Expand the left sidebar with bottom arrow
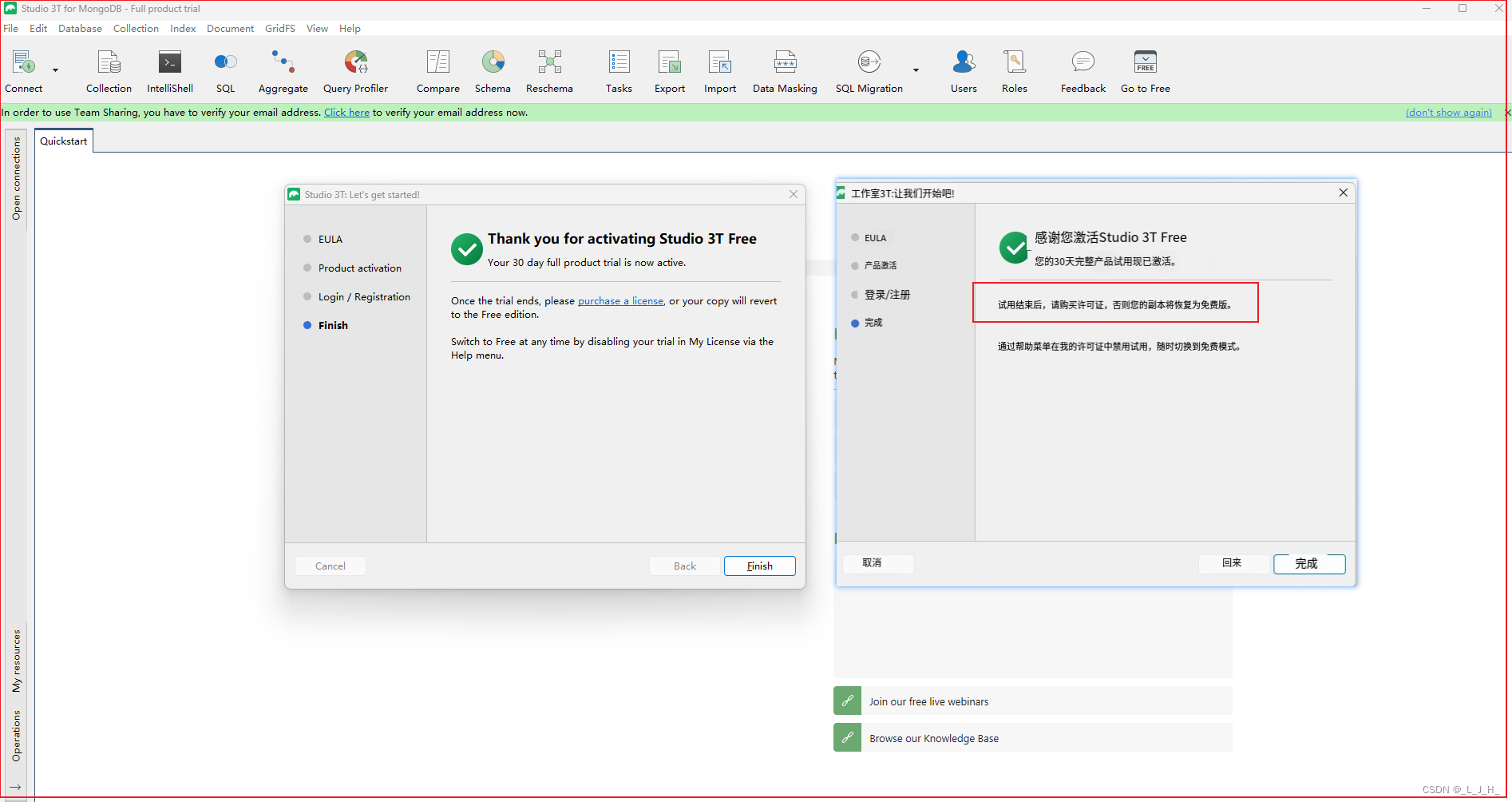 pos(15,788)
